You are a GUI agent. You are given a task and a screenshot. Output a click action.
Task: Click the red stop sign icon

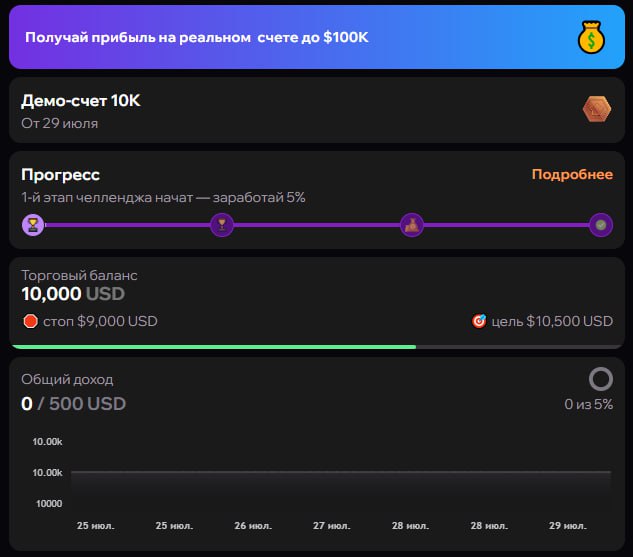point(30,321)
